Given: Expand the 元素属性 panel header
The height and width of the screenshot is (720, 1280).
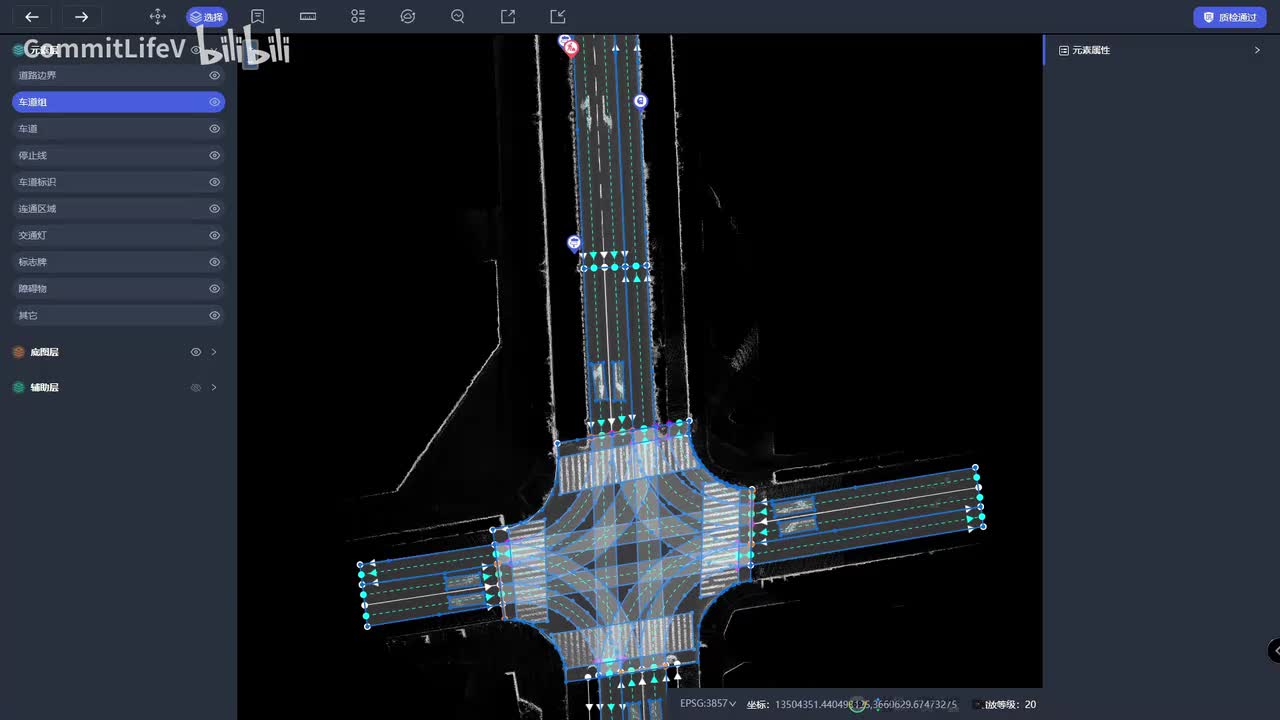Looking at the screenshot, I should pos(1257,50).
